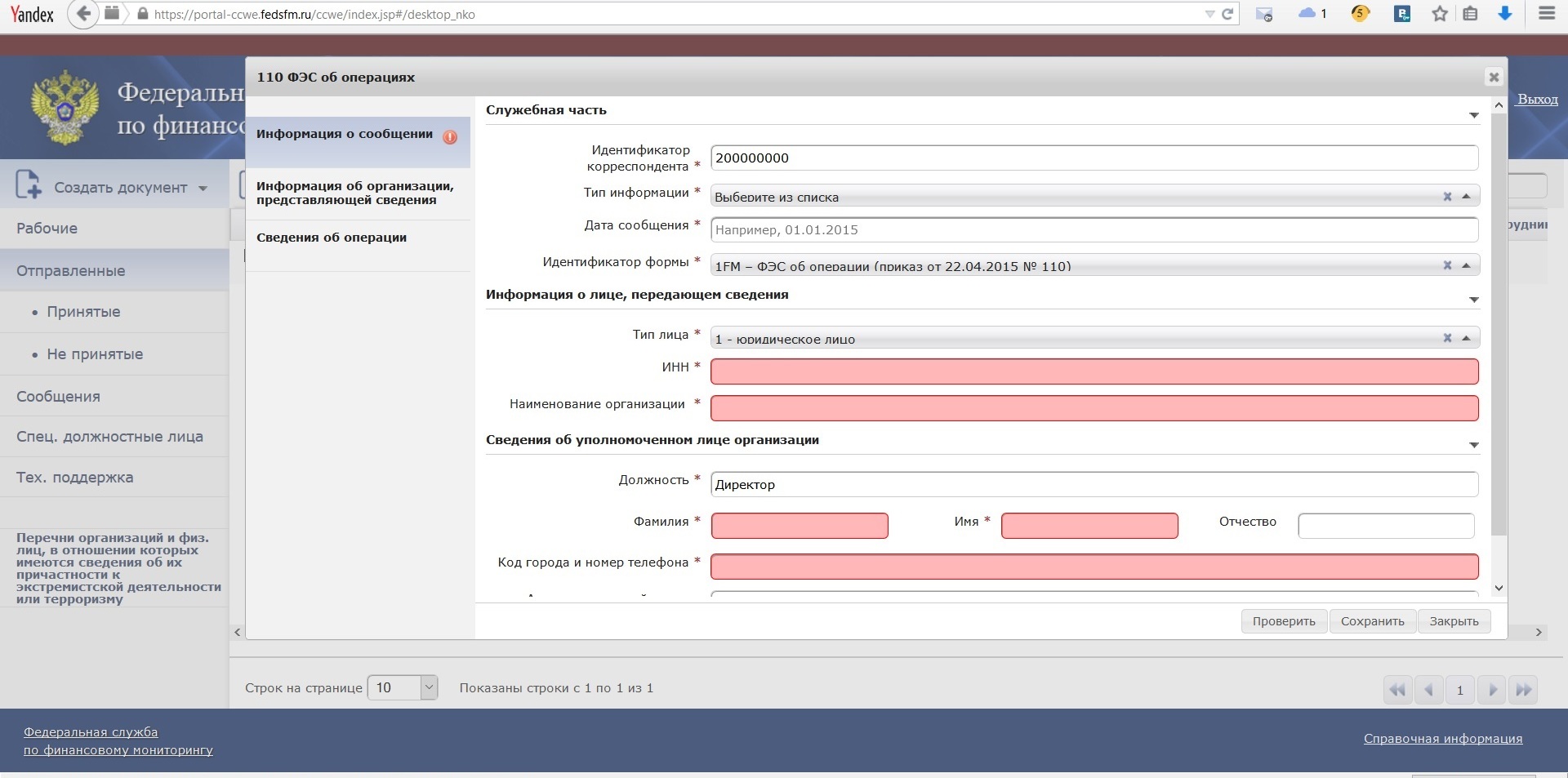Reload the page with the refresh icon
This screenshot has width=1568, height=778.
pyautogui.click(x=1227, y=14)
